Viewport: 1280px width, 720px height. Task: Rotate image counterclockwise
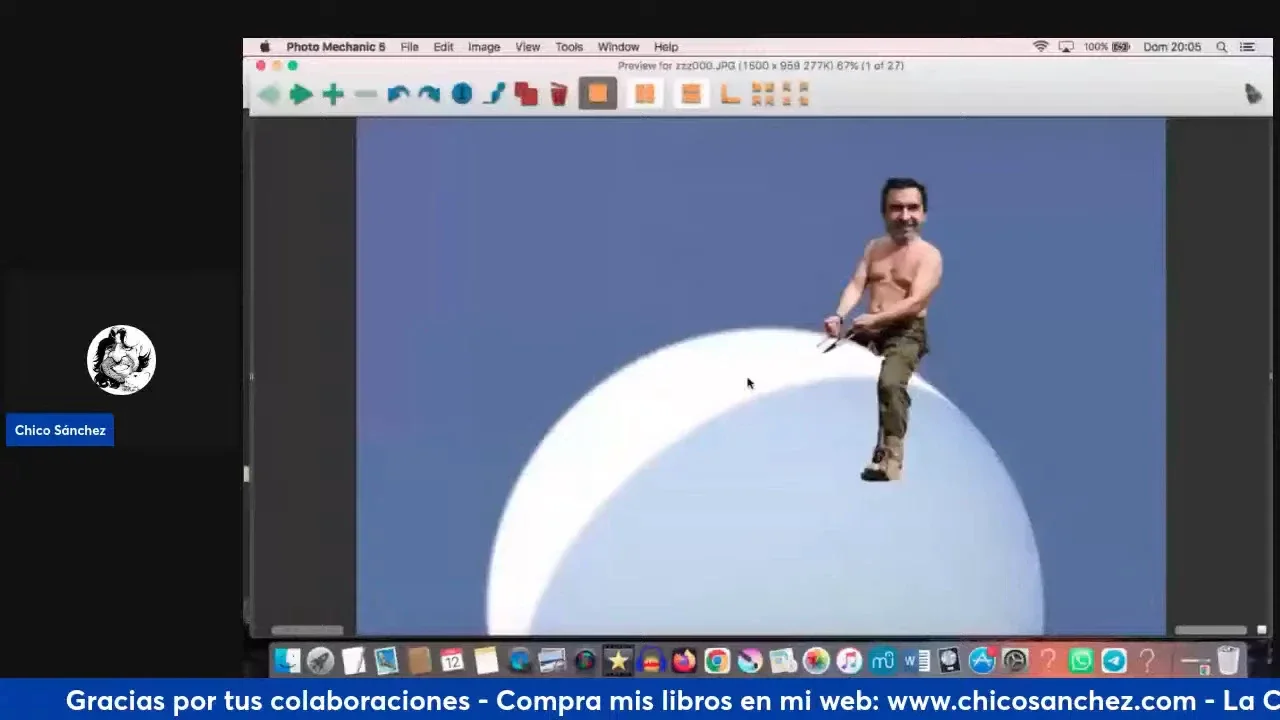(x=398, y=94)
